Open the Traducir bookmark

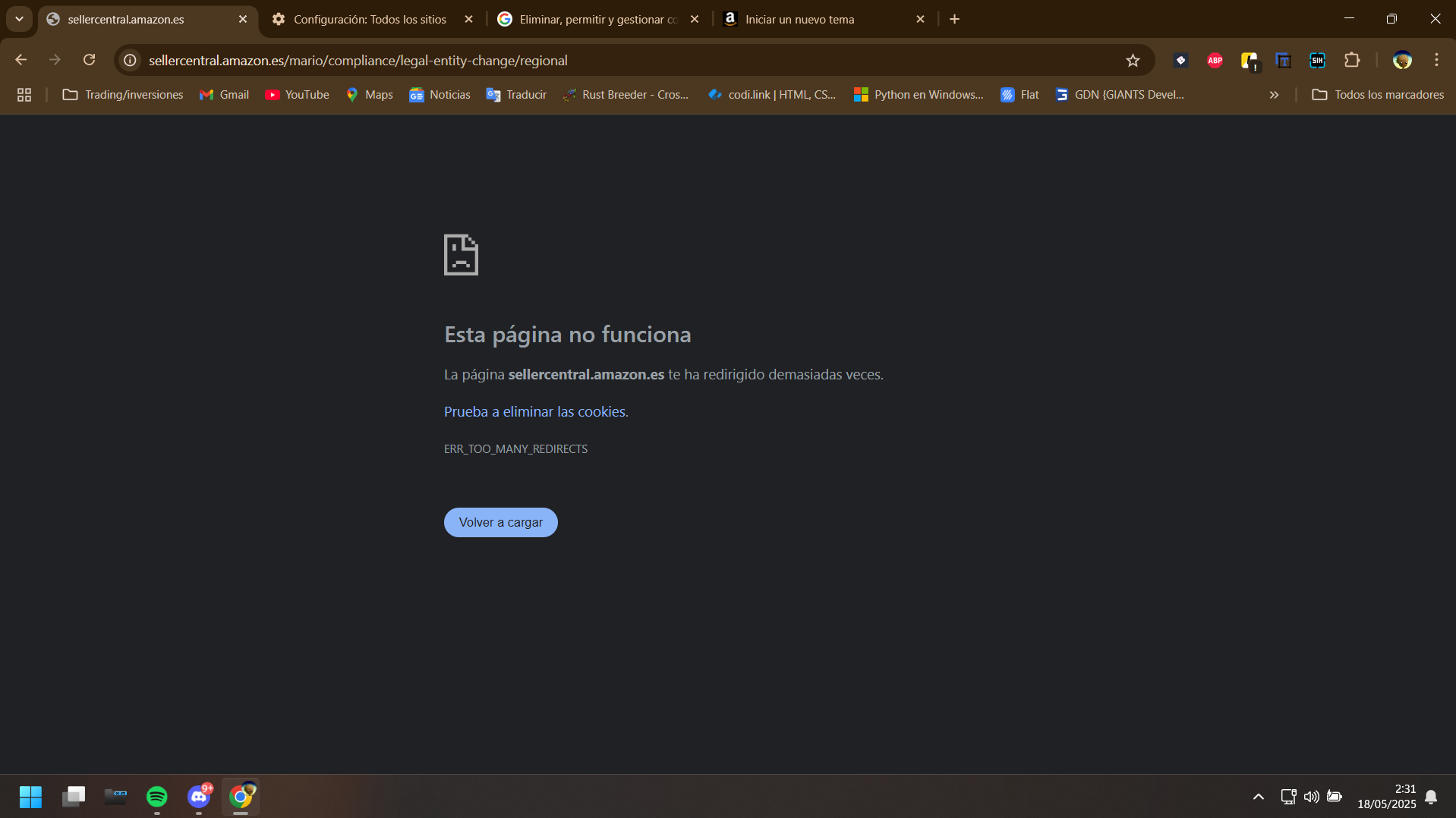point(516,95)
